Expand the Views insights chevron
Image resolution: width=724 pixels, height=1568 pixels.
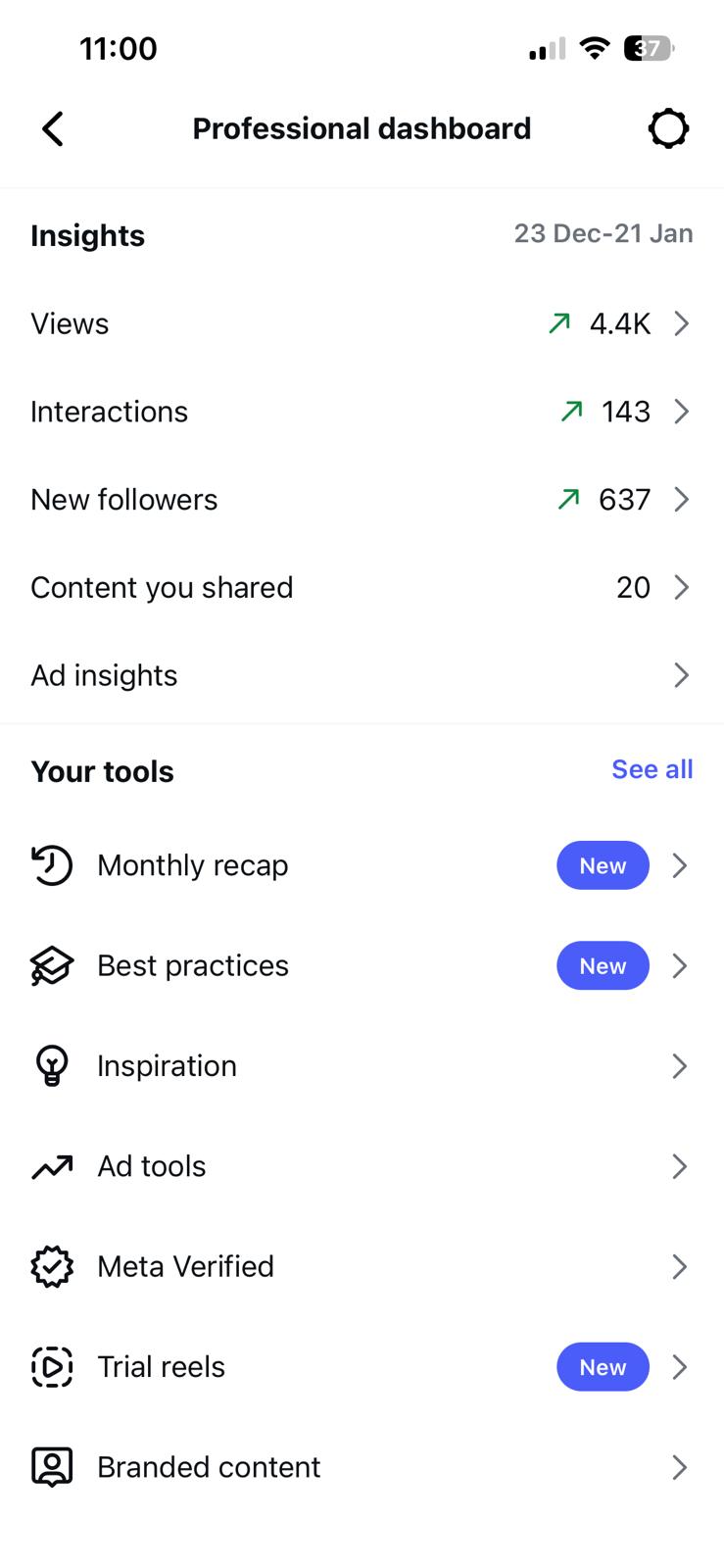tap(682, 322)
